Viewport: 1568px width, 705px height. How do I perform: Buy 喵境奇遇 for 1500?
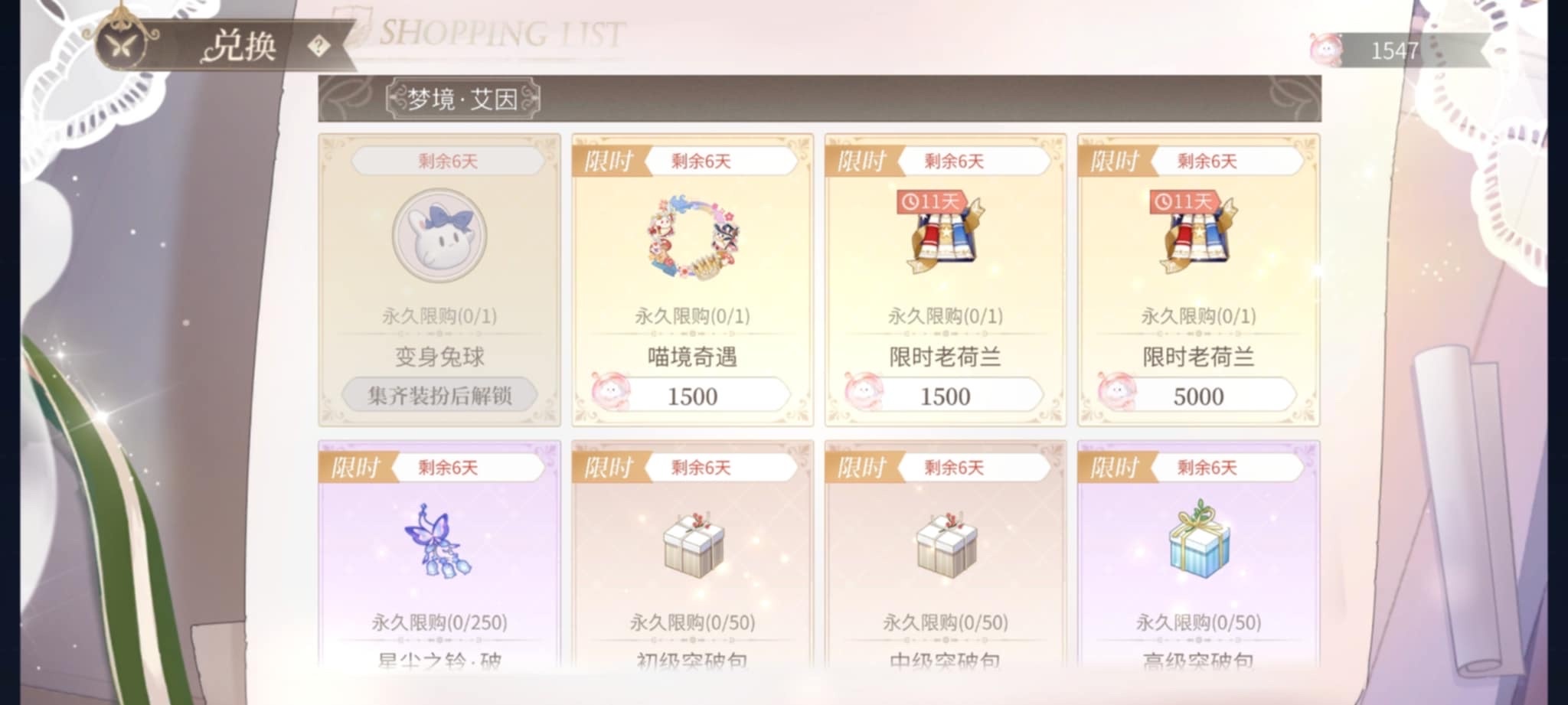pos(691,396)
